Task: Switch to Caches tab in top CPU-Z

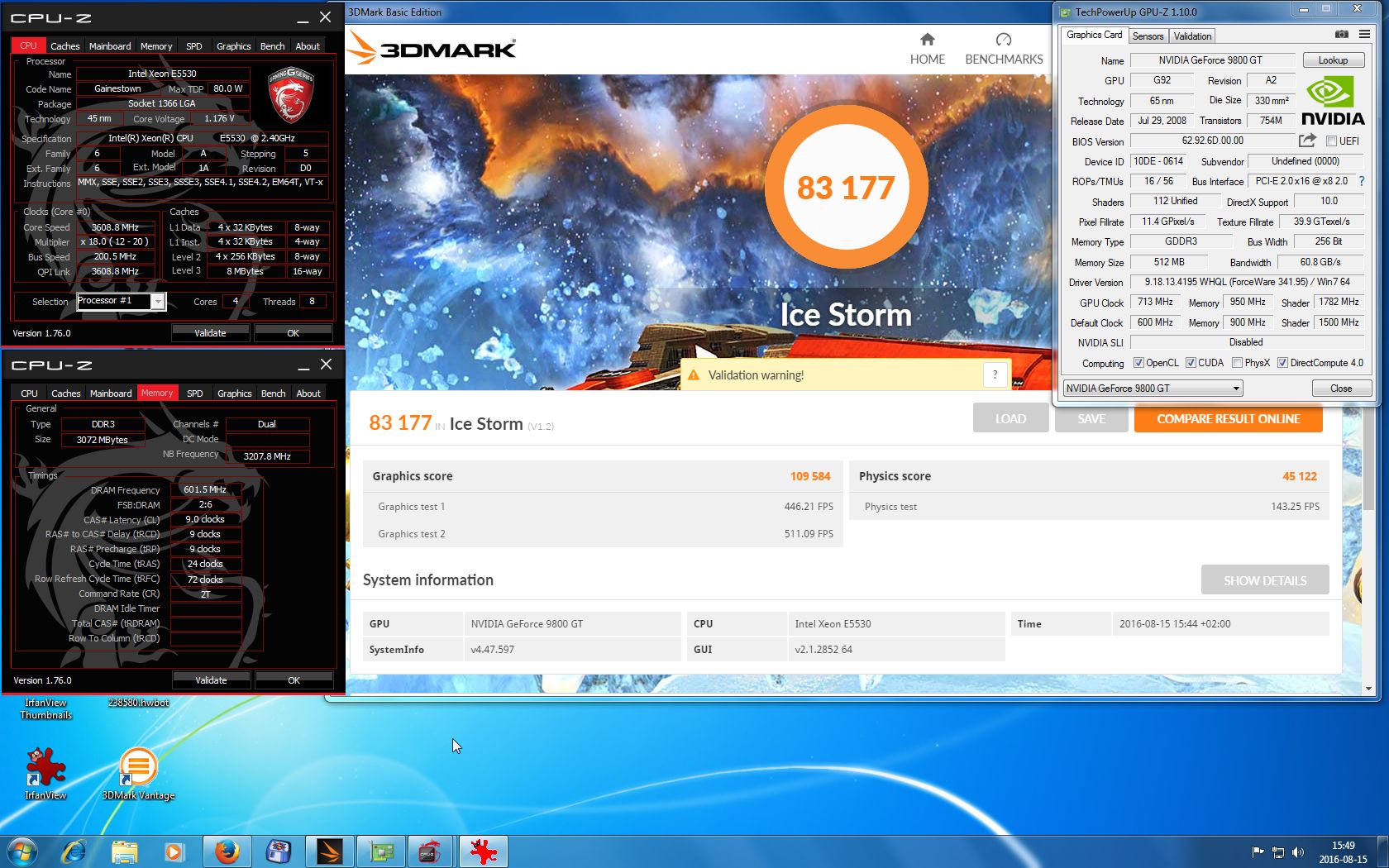Action: (64, 46)
